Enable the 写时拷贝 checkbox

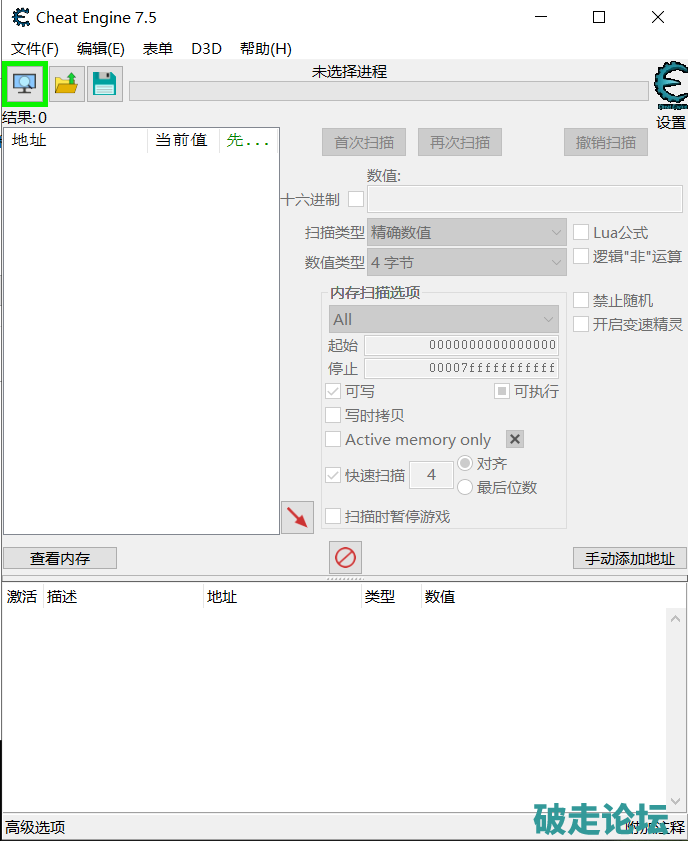pos(333,415)
